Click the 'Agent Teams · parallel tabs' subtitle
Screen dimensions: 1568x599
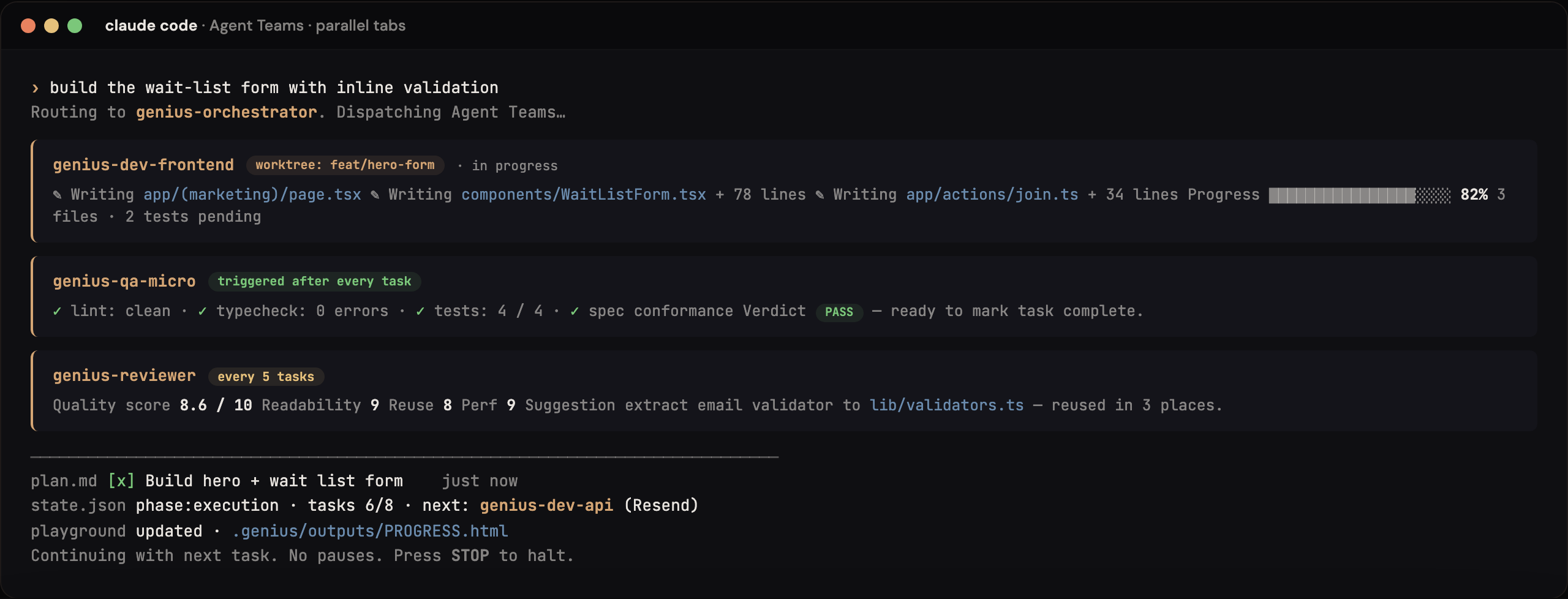(x=307, y=26)
